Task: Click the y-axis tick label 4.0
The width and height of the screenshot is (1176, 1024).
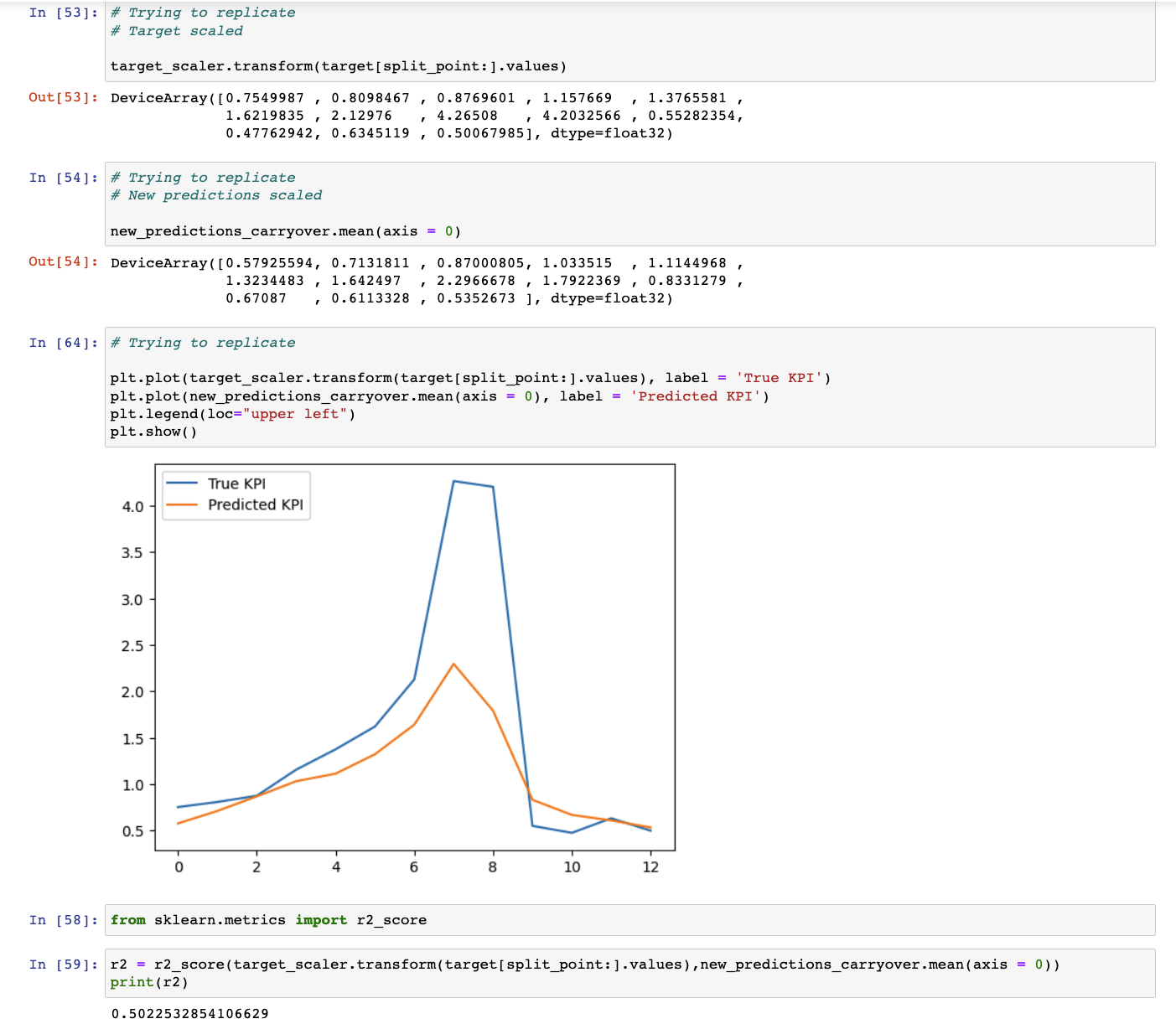Action: [132, 507]
